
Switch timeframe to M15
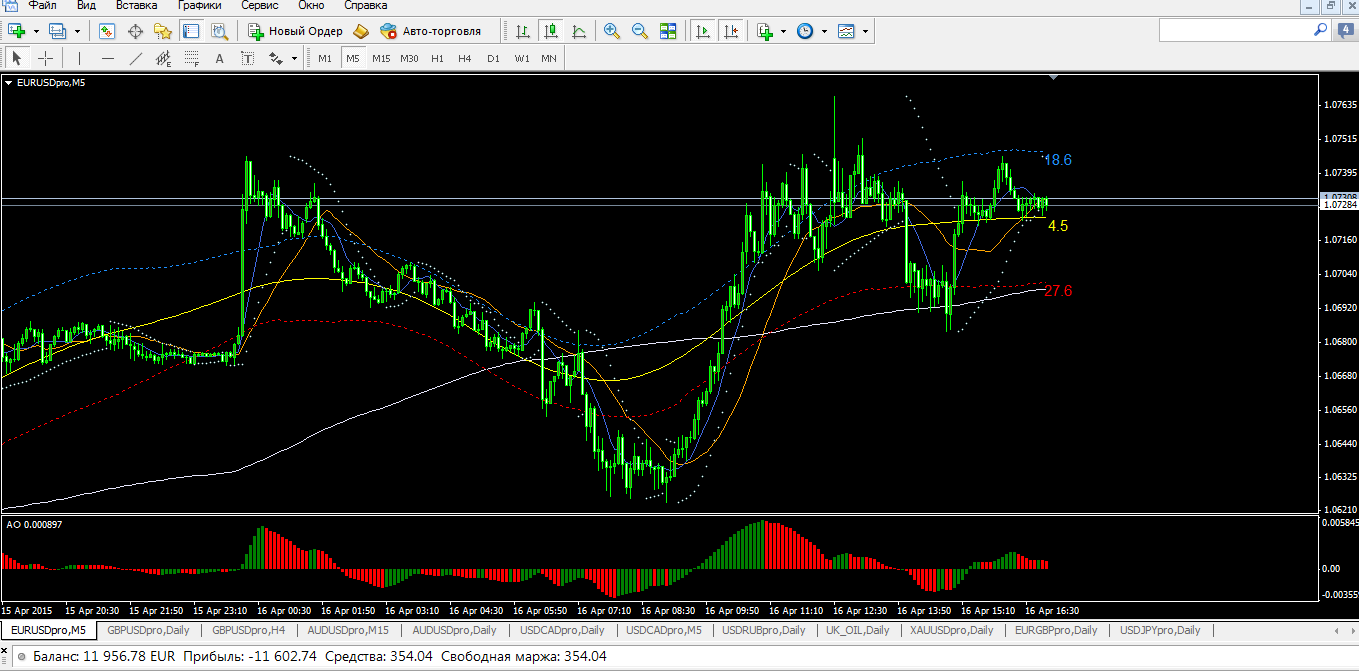[x=381, y=58]
